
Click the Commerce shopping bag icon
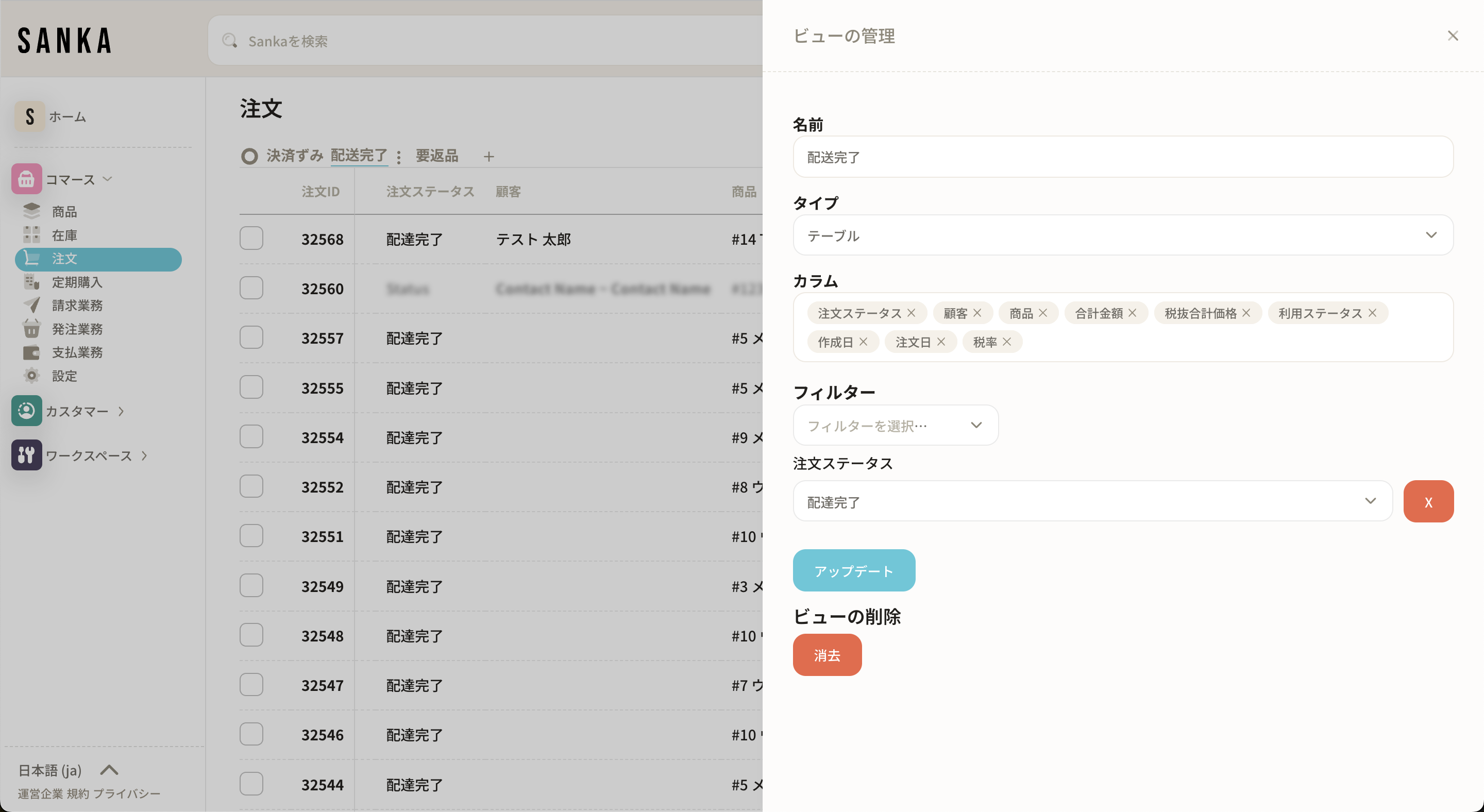pyautogui.click(x=26, y=179)
